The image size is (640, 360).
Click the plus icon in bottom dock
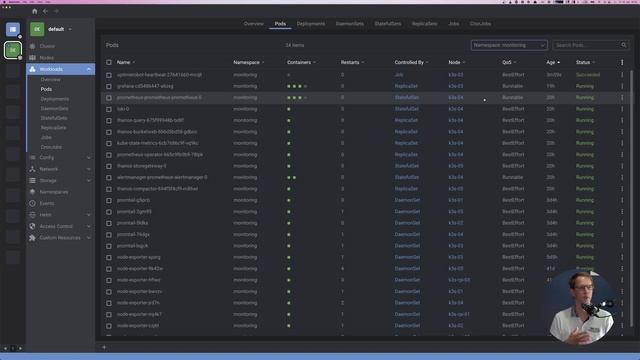[104, 347]
